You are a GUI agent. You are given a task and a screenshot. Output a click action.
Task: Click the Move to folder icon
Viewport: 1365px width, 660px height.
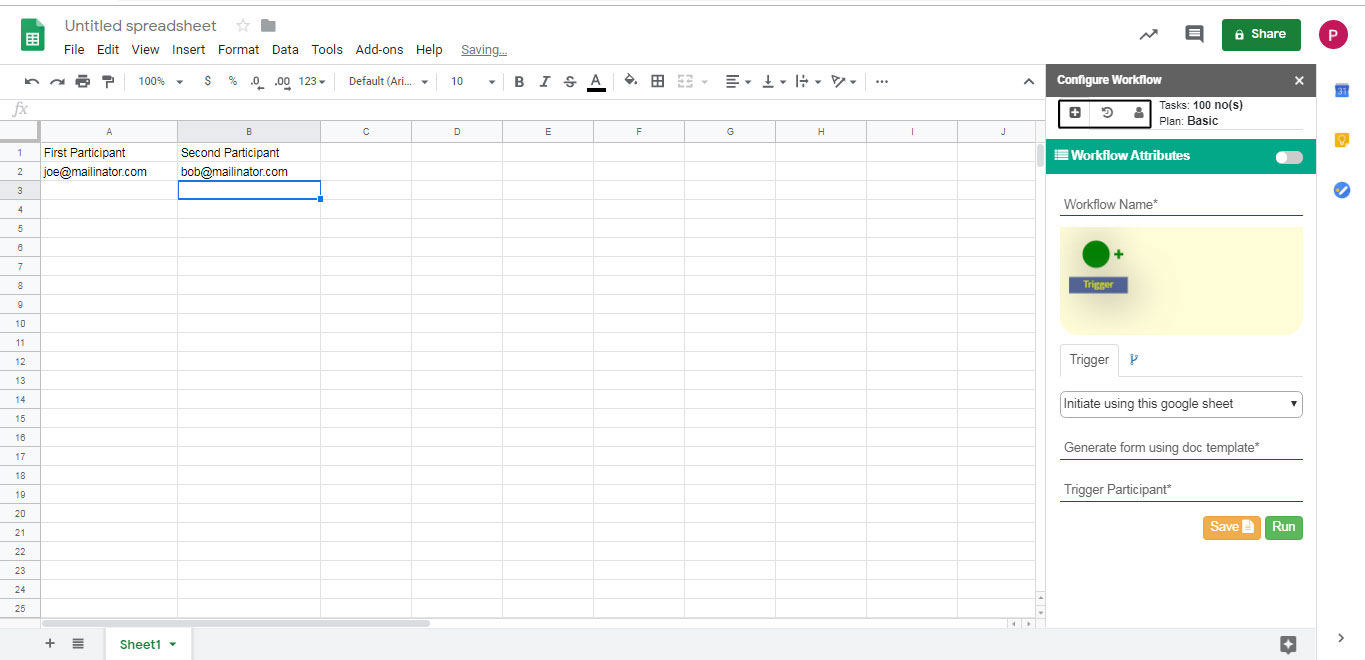pyautogui.click(x=268, y=26)
